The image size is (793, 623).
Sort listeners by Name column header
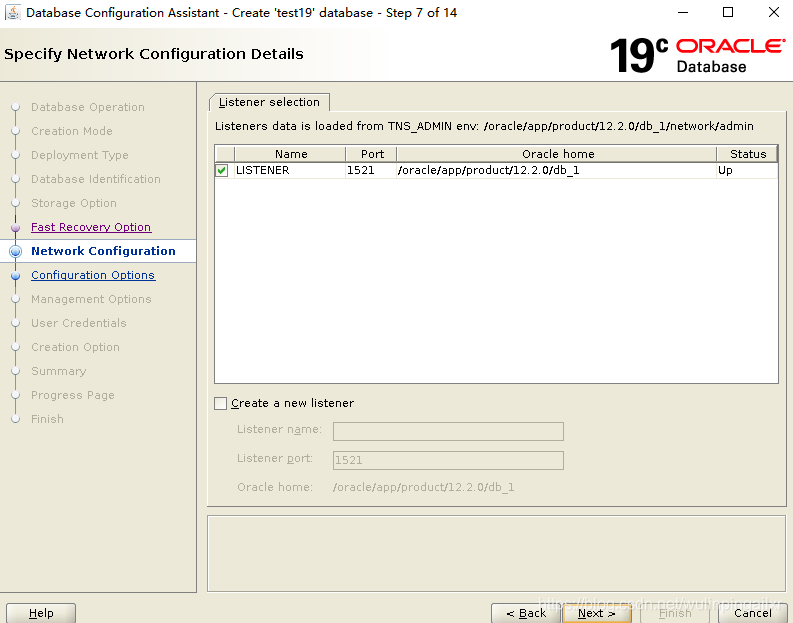[290, 154]
